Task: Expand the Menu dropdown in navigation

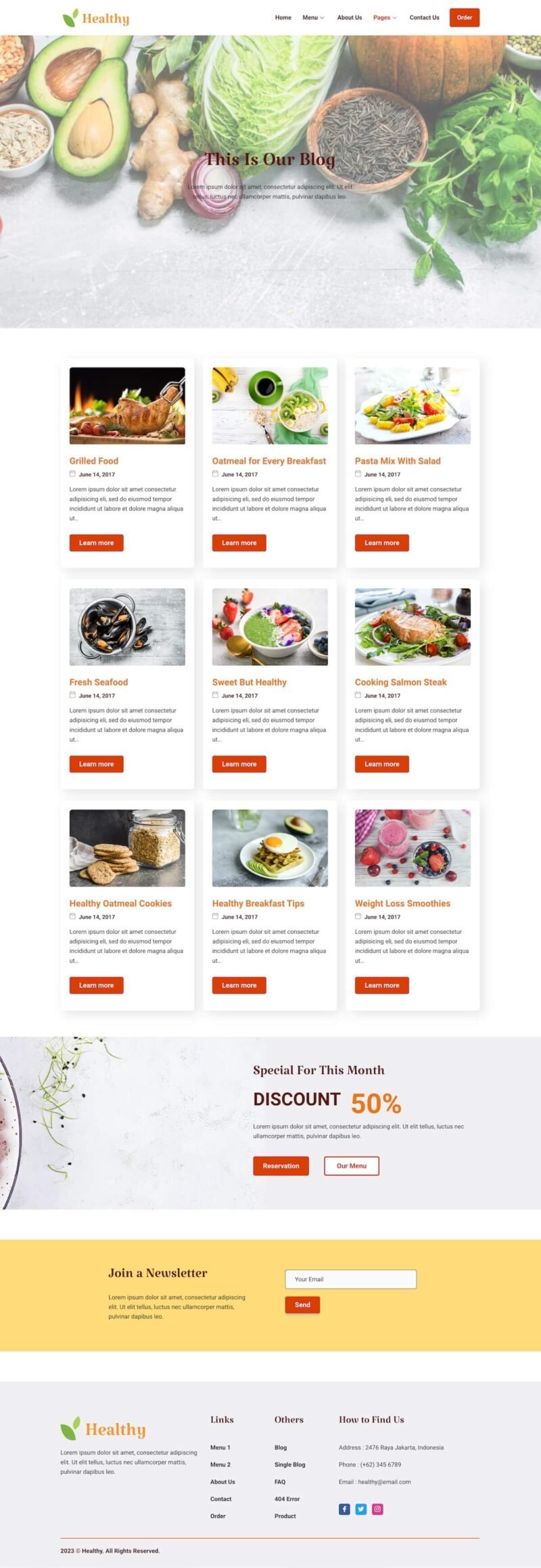Action: 313,18
